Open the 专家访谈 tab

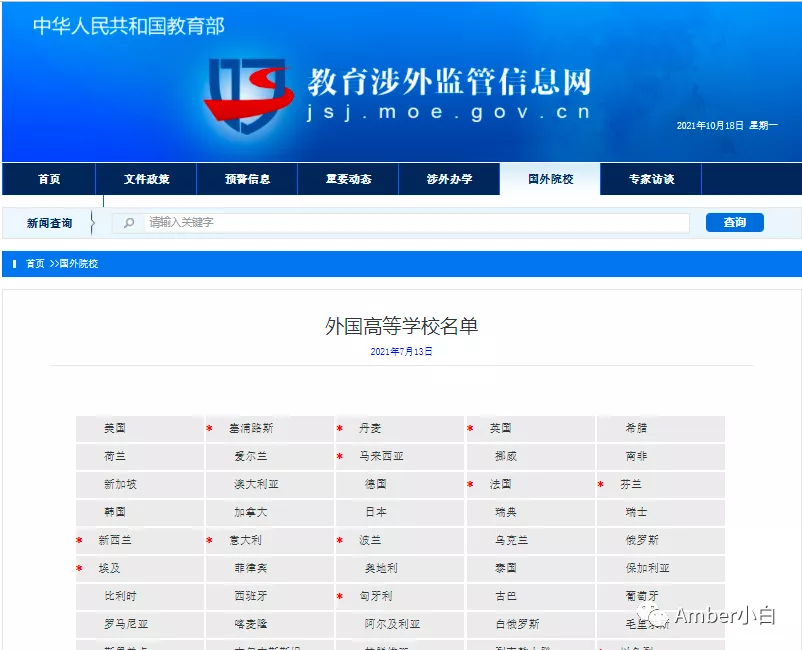click(651, 179)
